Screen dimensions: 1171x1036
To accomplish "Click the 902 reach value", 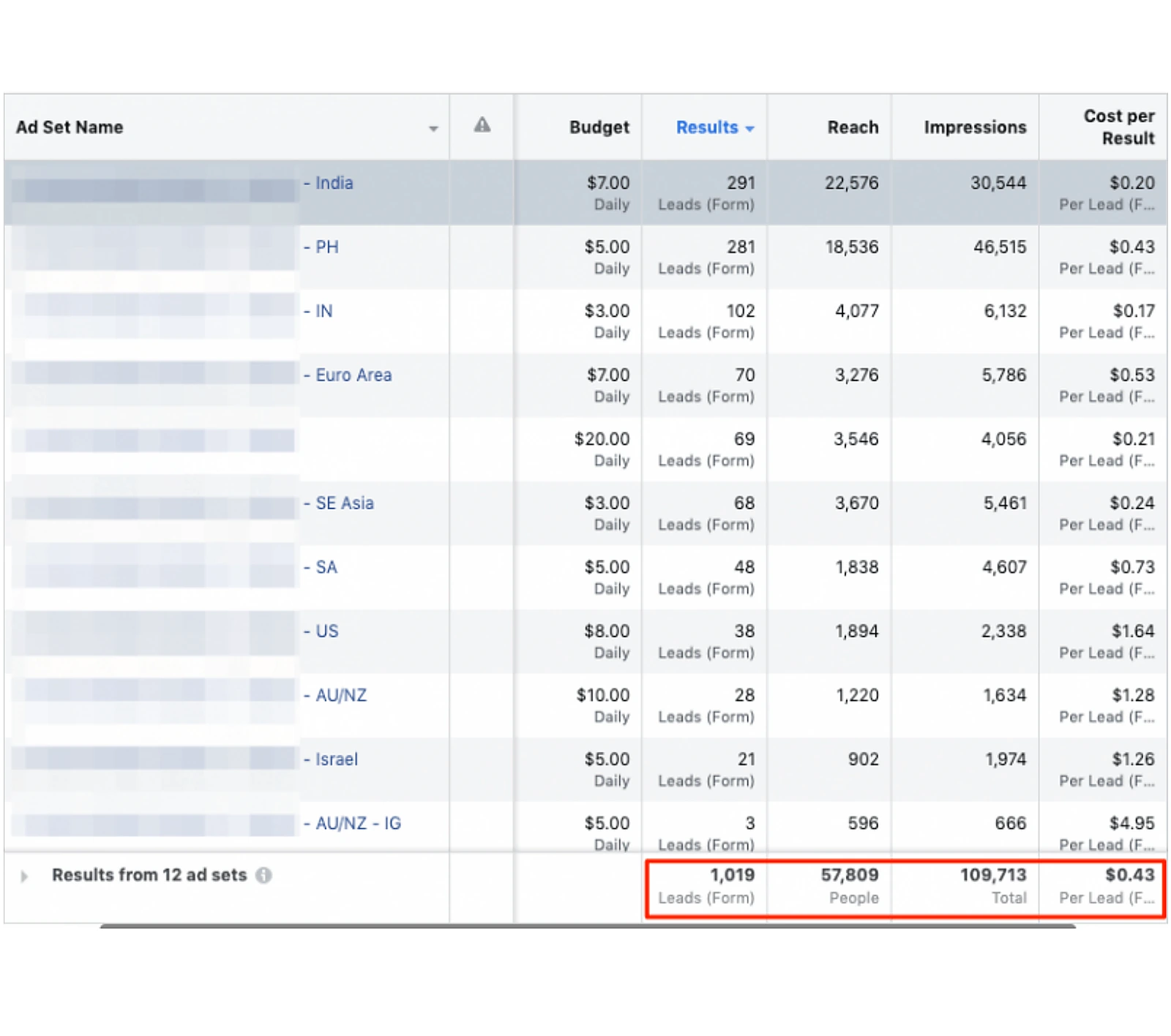I will [864, 759].
